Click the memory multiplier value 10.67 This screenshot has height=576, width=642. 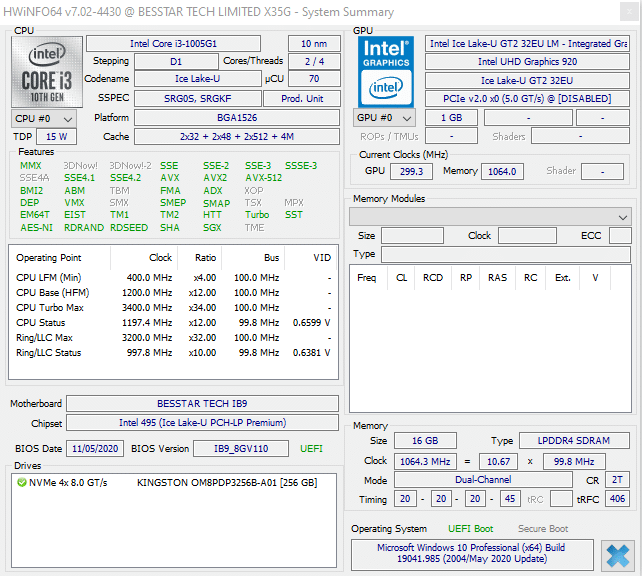498,462
